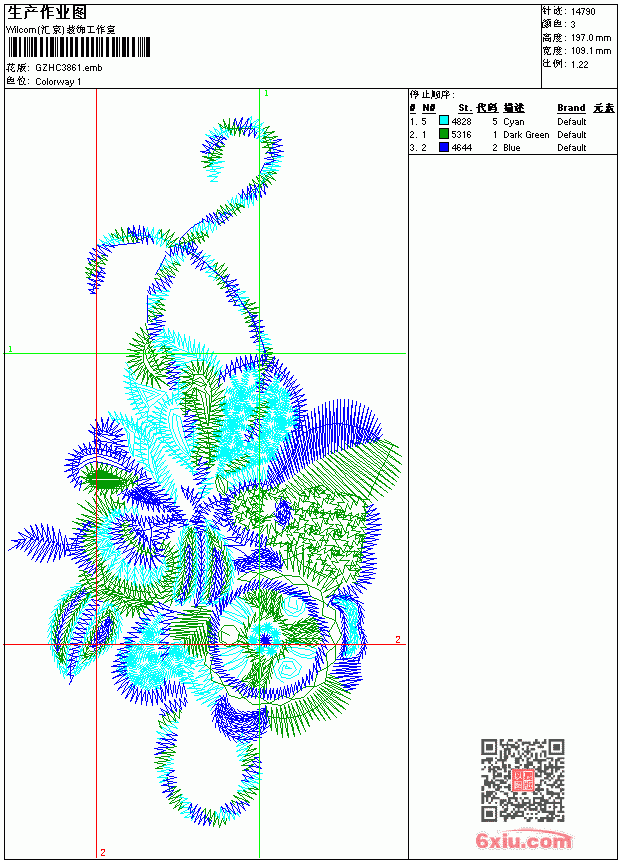The height and width of the screenshot is (860, 620).
Task: Click the height value 197.0 mm
Action: click(591, 38)
